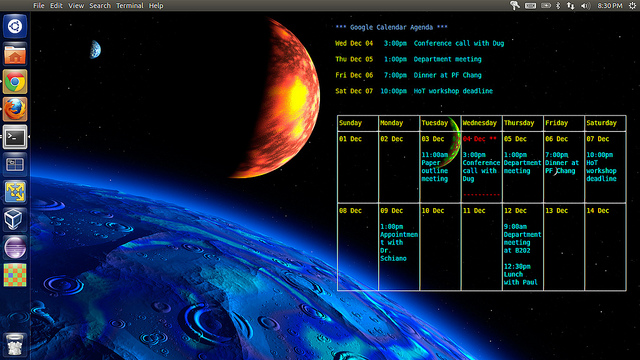The width and height of the screenshot is (640, 360).
Task: Launch Firefox from the launcher
Action: [15, 109]
